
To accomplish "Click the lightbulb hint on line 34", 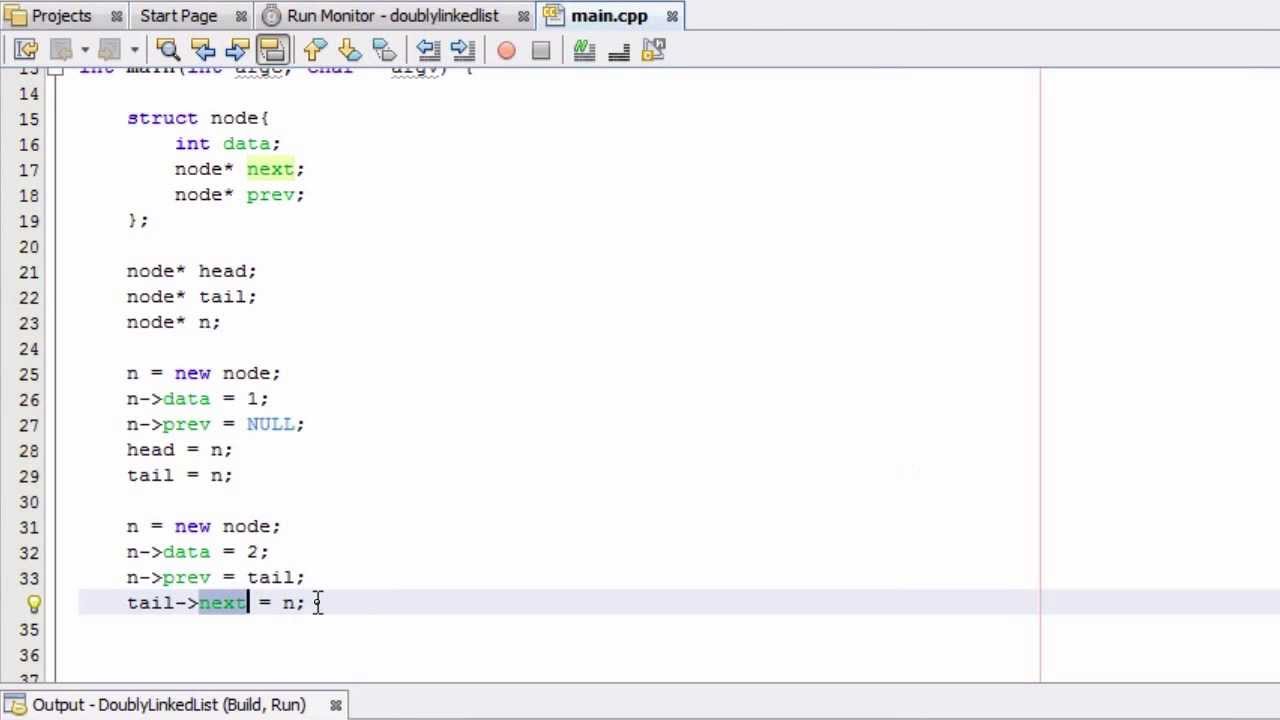I will point(33,603).
